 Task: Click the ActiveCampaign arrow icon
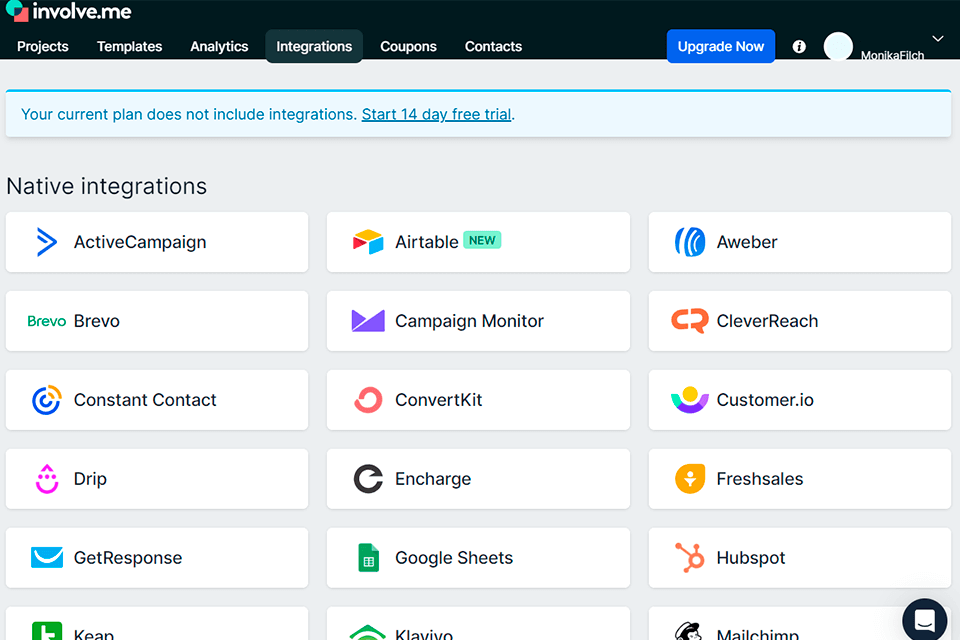coord(47,242)
